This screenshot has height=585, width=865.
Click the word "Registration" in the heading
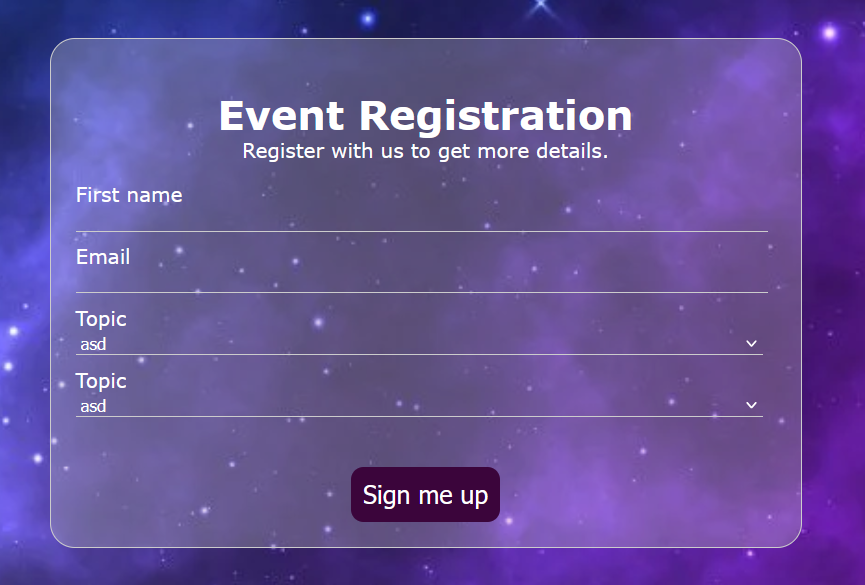pyautogui.click(x=496, y=116)
